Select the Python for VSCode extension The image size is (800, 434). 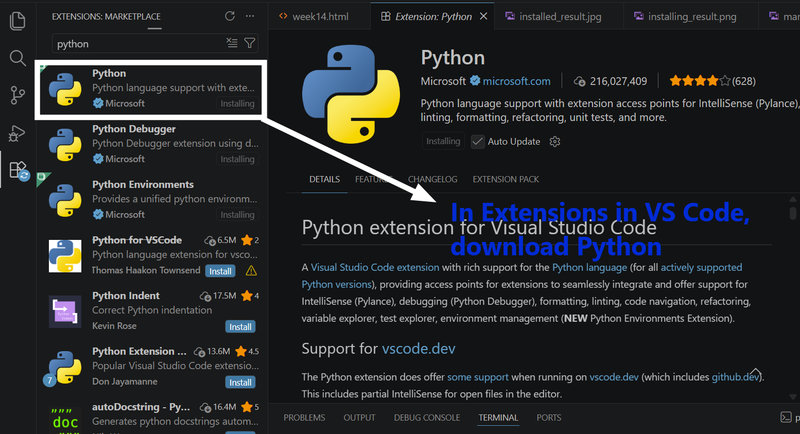[x=153, y=255]
